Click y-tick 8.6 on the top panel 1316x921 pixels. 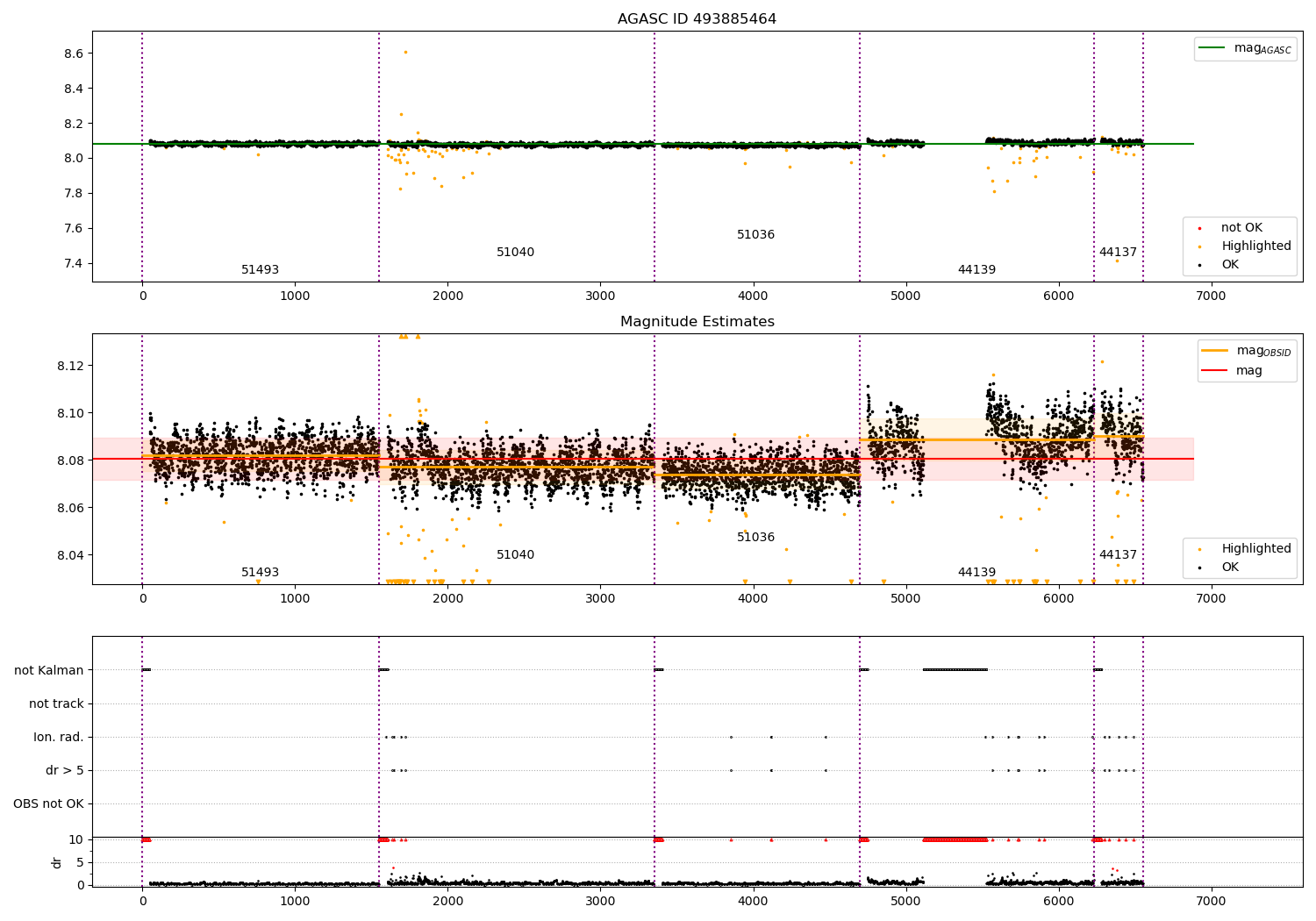74,54
